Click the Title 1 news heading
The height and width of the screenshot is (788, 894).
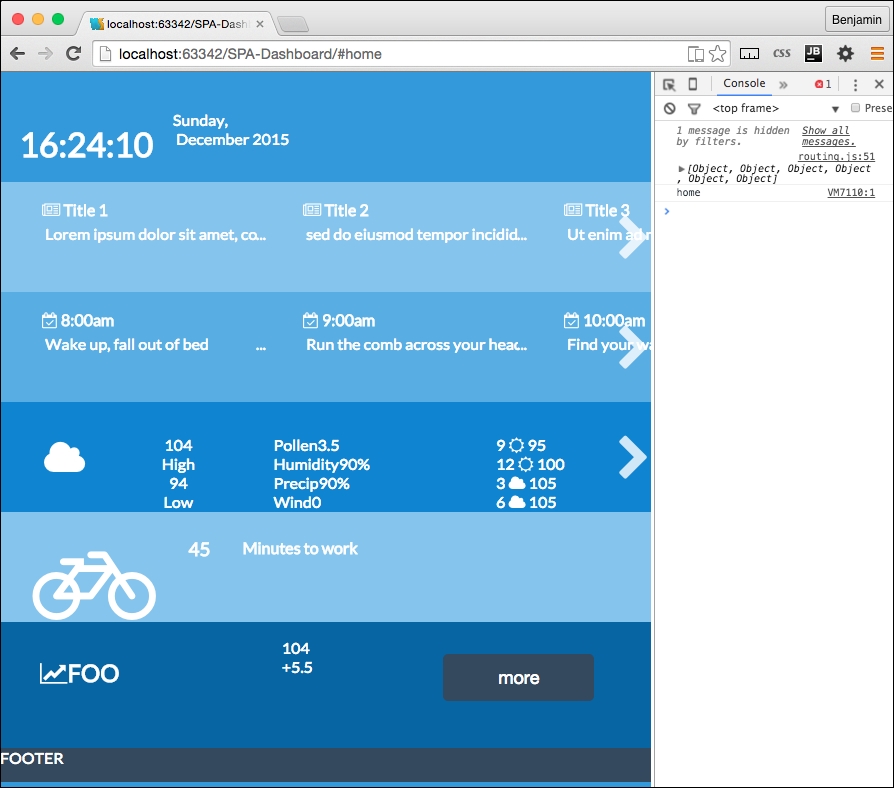[86, 210]
